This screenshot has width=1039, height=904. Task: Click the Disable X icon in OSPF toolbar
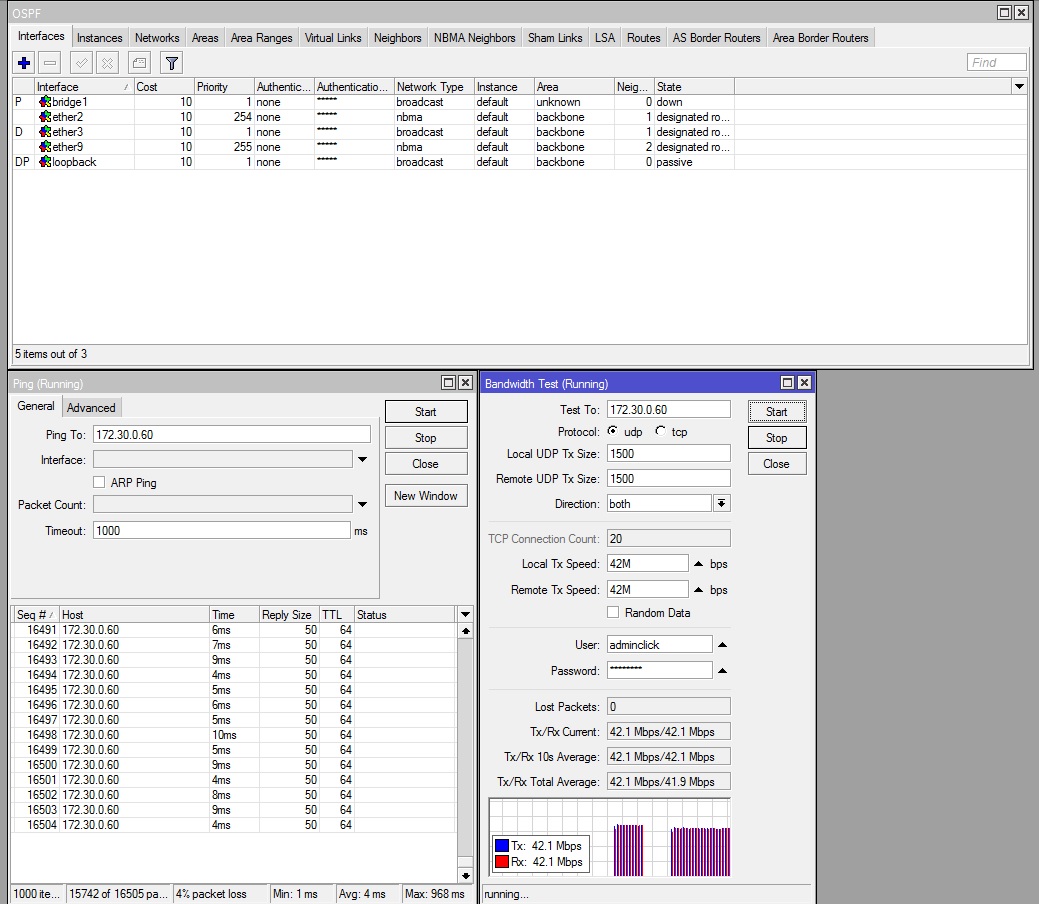click(107, 63)
